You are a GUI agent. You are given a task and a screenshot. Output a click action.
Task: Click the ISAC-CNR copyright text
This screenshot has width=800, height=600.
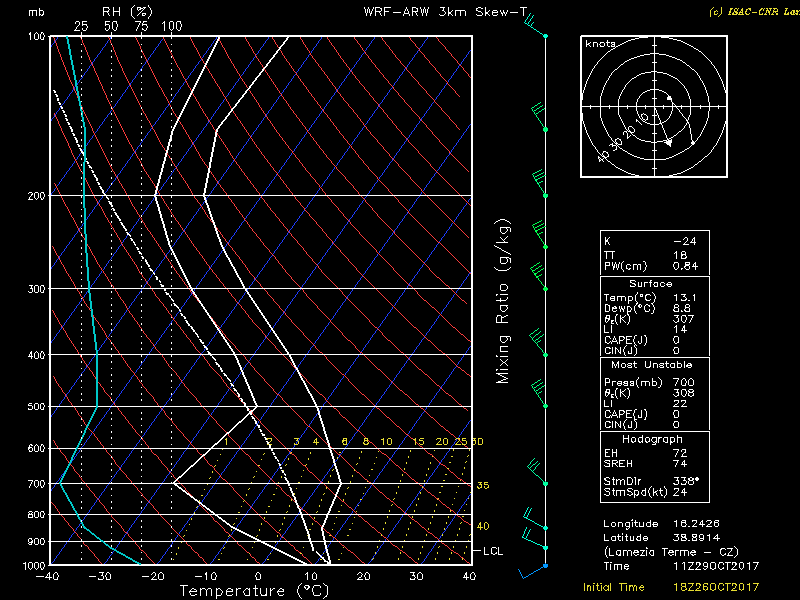point(754,12)
